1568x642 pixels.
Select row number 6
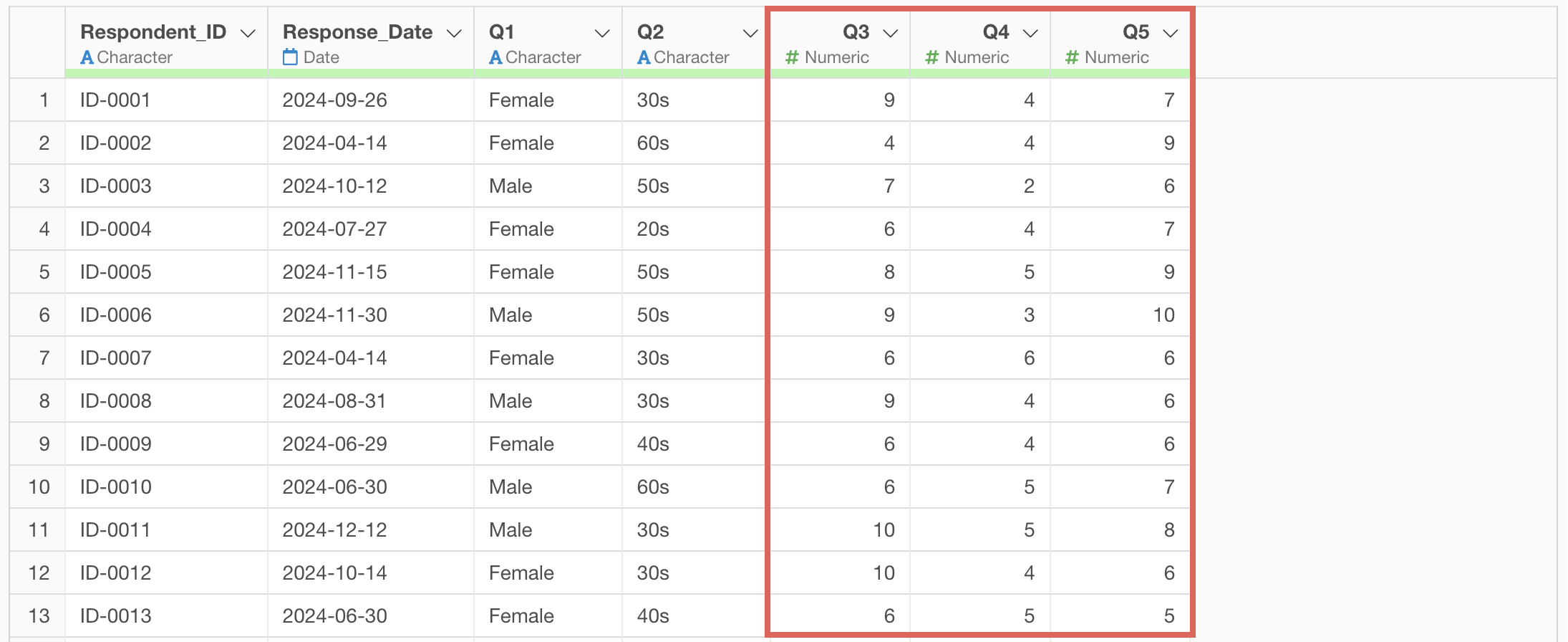[x=44, y=315]
